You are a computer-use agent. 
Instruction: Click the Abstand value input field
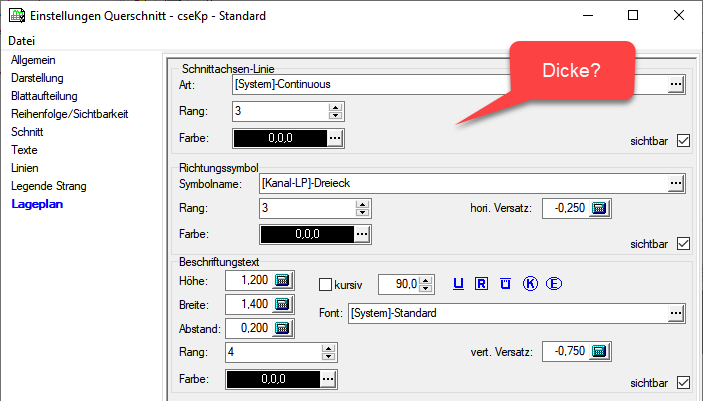point(248,328)
